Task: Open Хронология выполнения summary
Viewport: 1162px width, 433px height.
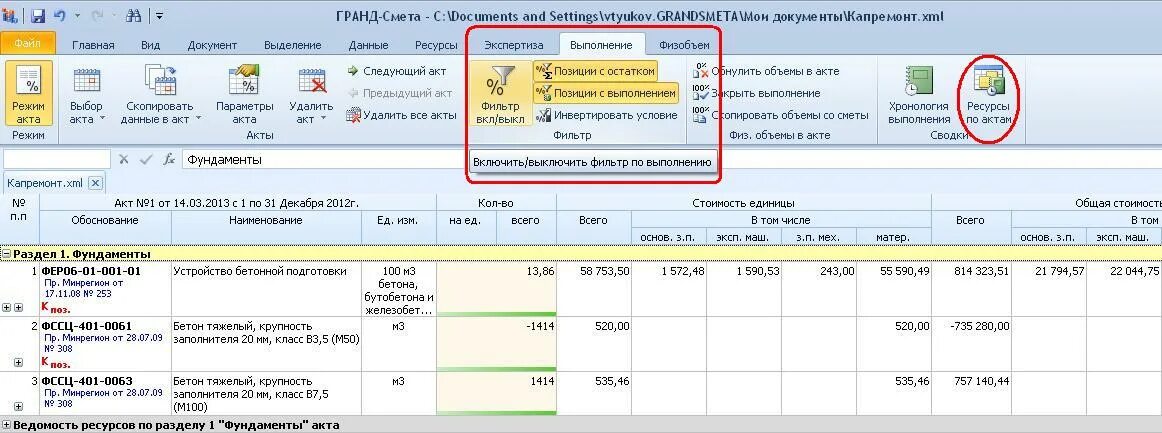Action: (x=919, y=95)
